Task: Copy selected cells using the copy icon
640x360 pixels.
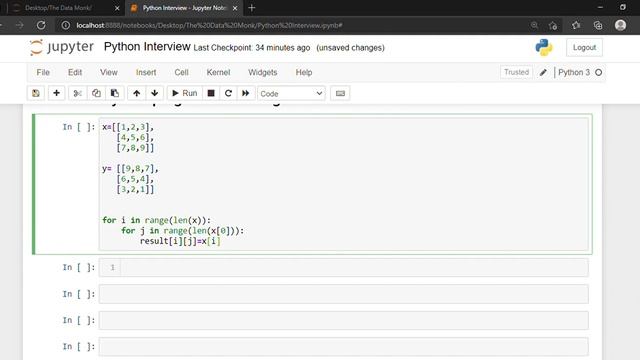Action: coord(96,93)
